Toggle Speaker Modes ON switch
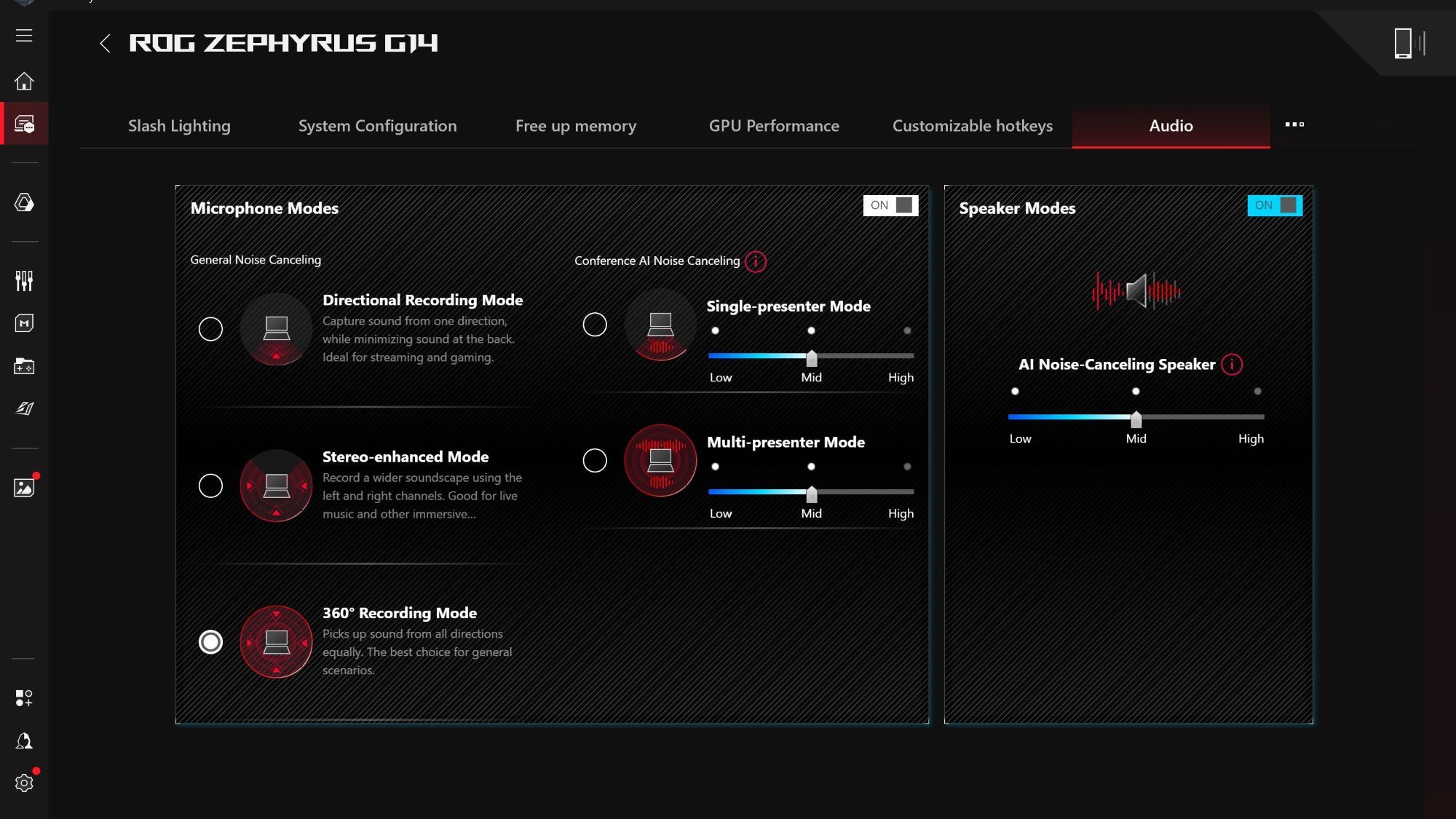The height and width of the screenshot is (819, 1456). pyautogui.click(x=1274, y=205)
